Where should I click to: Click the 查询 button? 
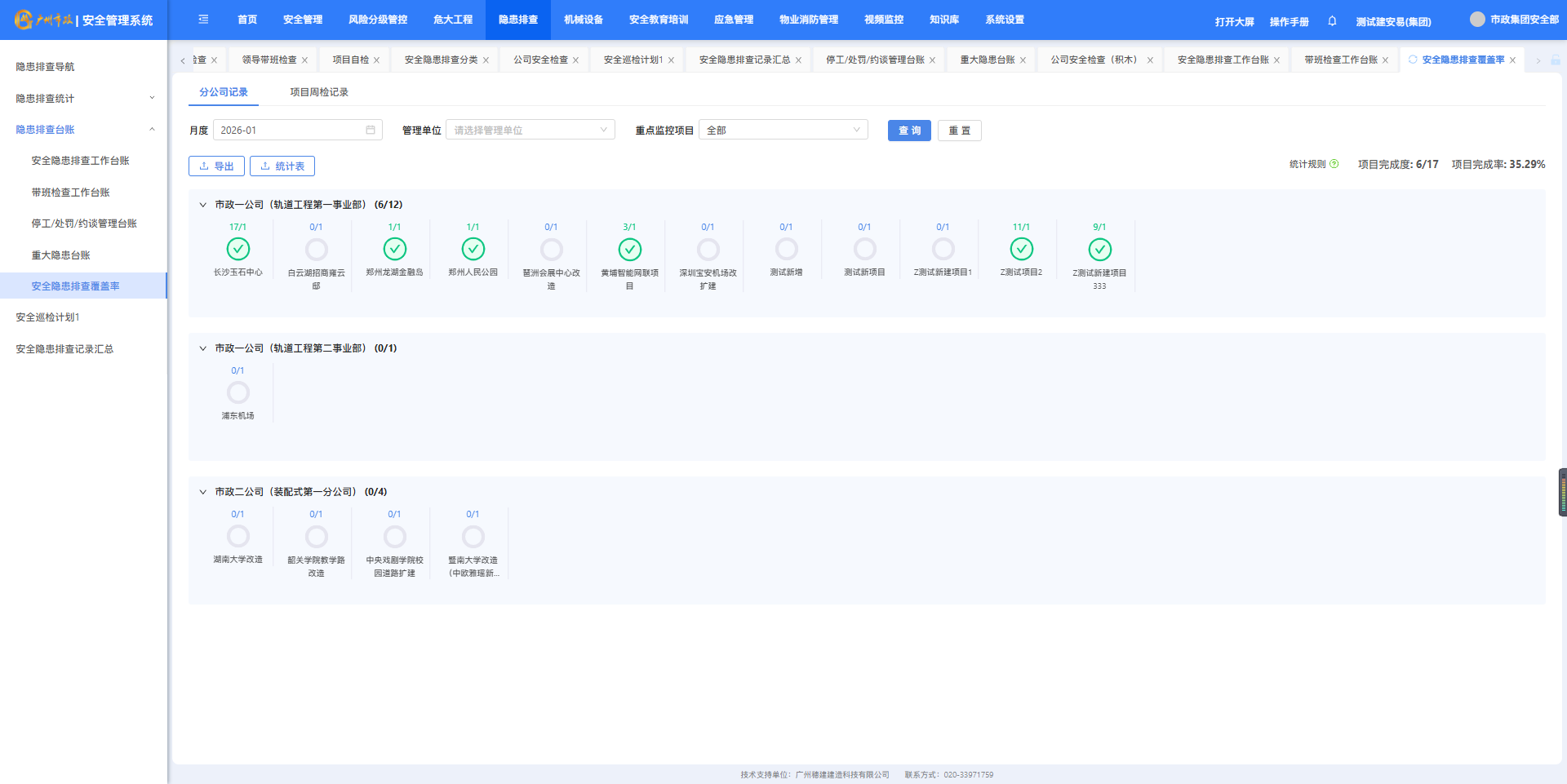pyautogui.click(x=909, y=131)
